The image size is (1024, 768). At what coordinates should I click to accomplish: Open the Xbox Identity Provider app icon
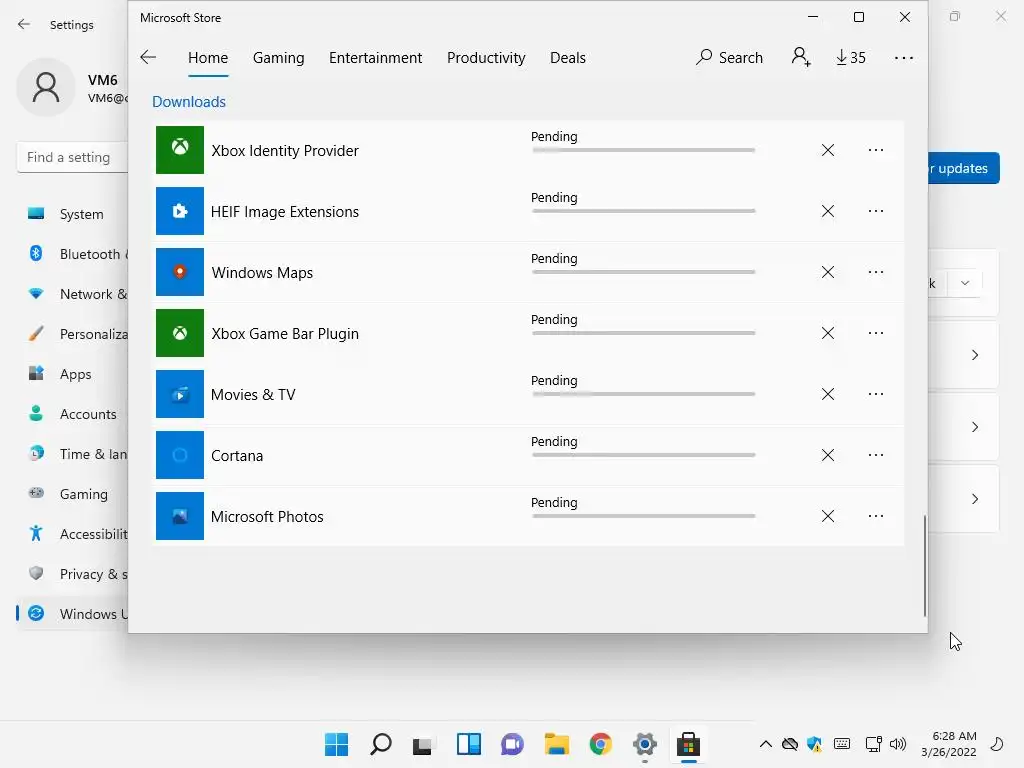(180, 150)
